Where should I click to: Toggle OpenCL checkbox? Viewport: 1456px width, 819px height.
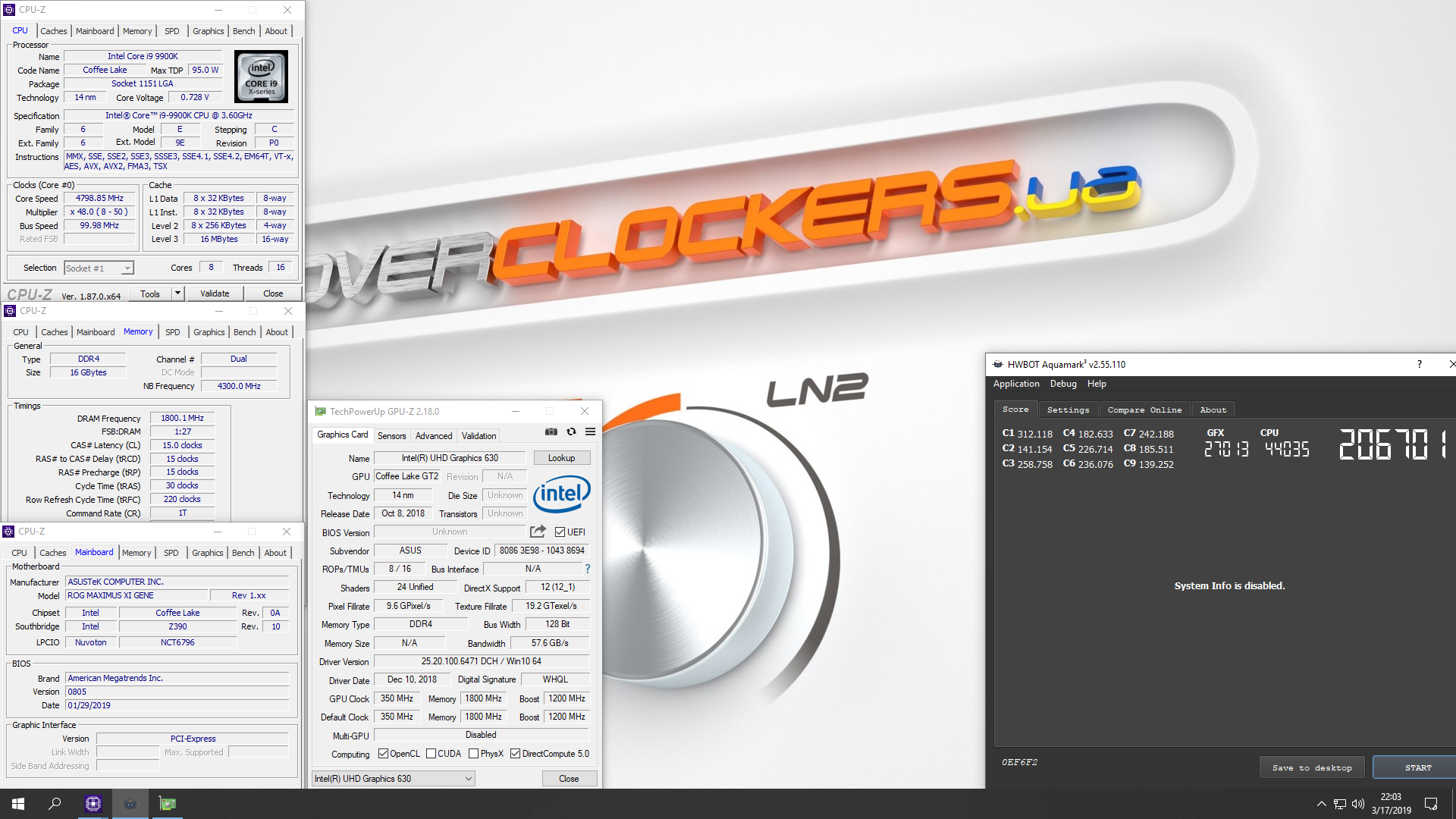tap(383, 754)
